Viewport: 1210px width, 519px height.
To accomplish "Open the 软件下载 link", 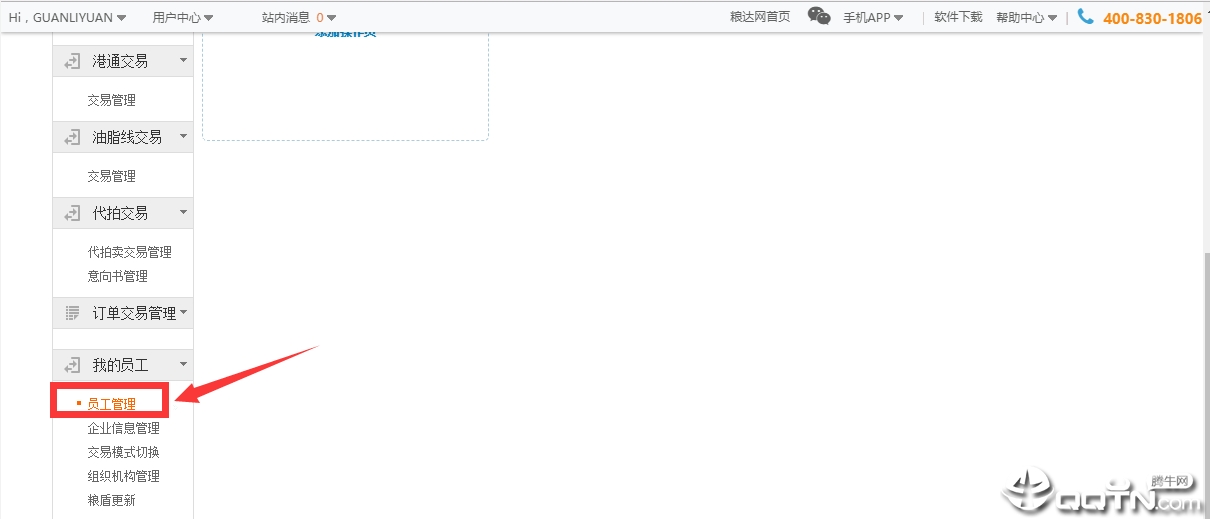I will pyautogui.click(x=958, y=17).
